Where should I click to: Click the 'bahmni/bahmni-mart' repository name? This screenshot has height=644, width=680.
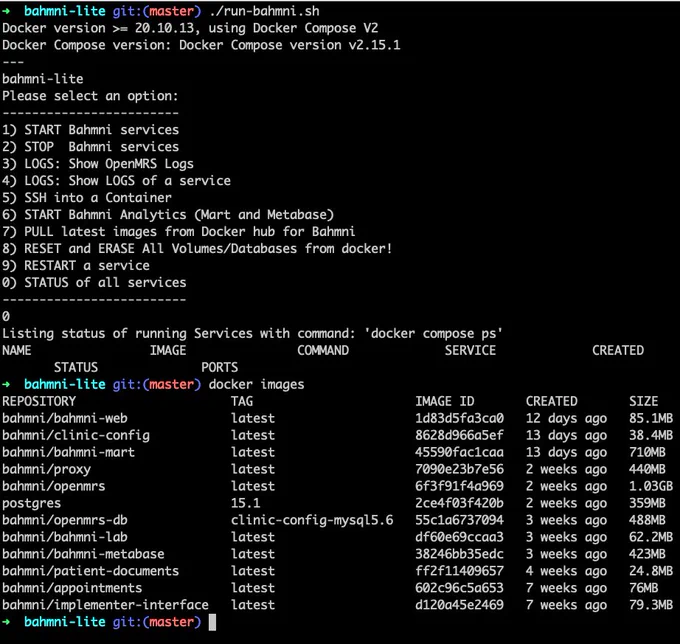click(x=69, y=452)
